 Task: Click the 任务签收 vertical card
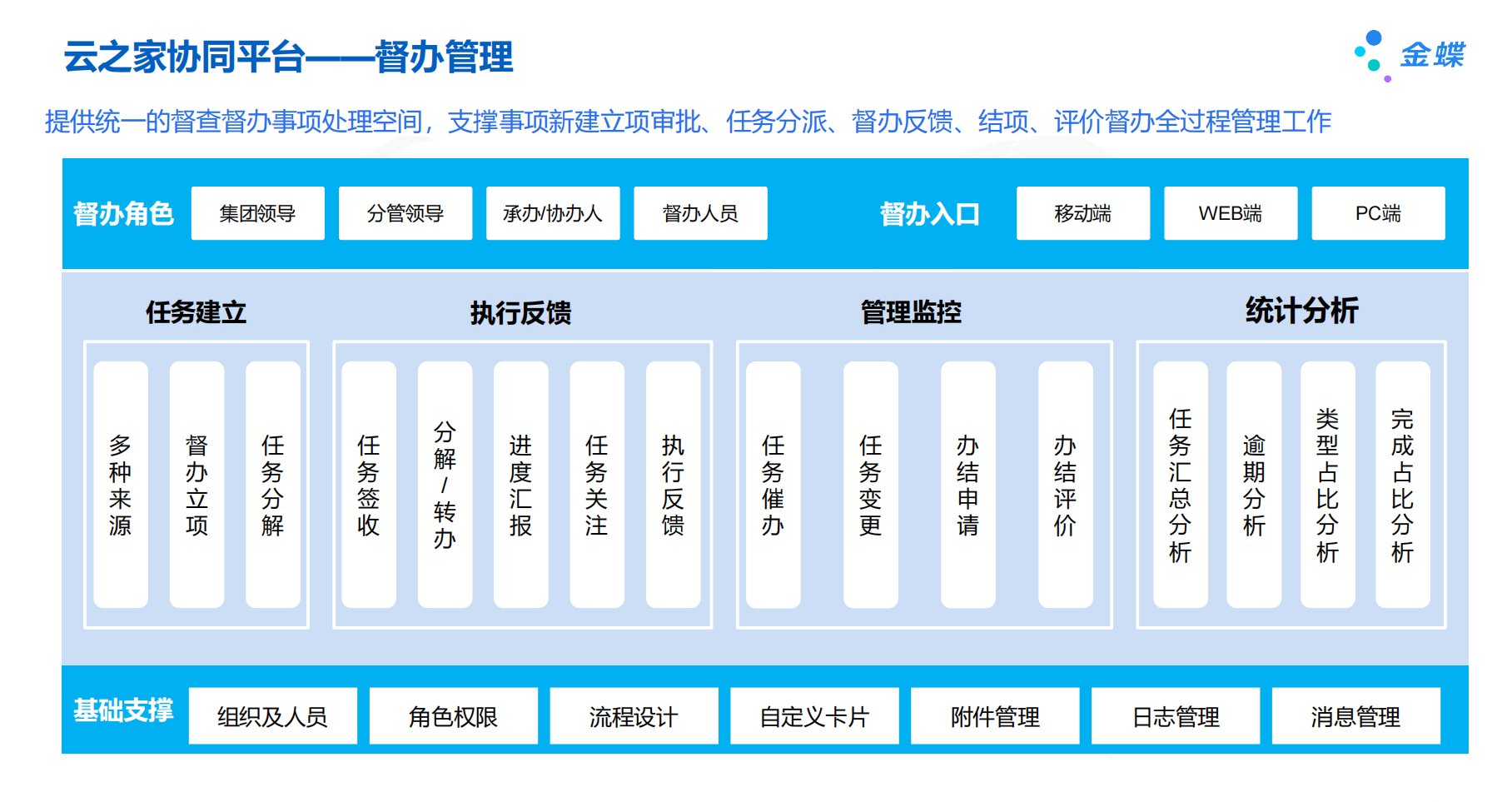coord(368,484)
